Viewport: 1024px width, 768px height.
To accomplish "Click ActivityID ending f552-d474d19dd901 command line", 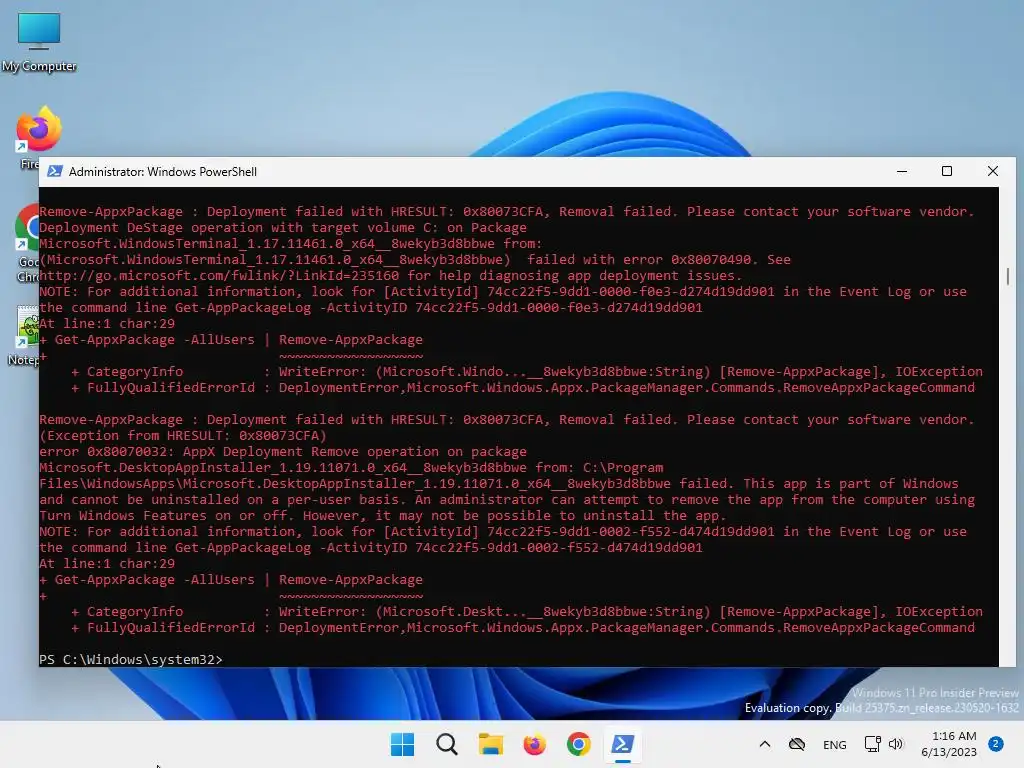I will [371, 548].
